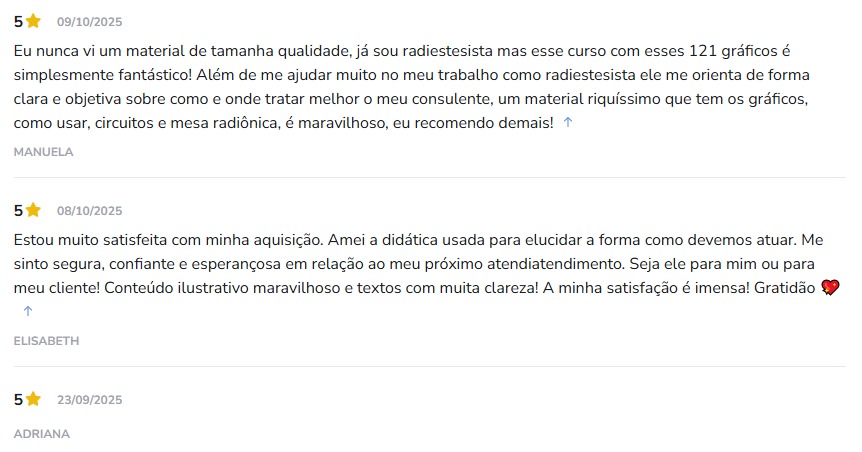
Task: Click the text "Estou muito satisfeita" in the review
Action: (x=90, y=240)
